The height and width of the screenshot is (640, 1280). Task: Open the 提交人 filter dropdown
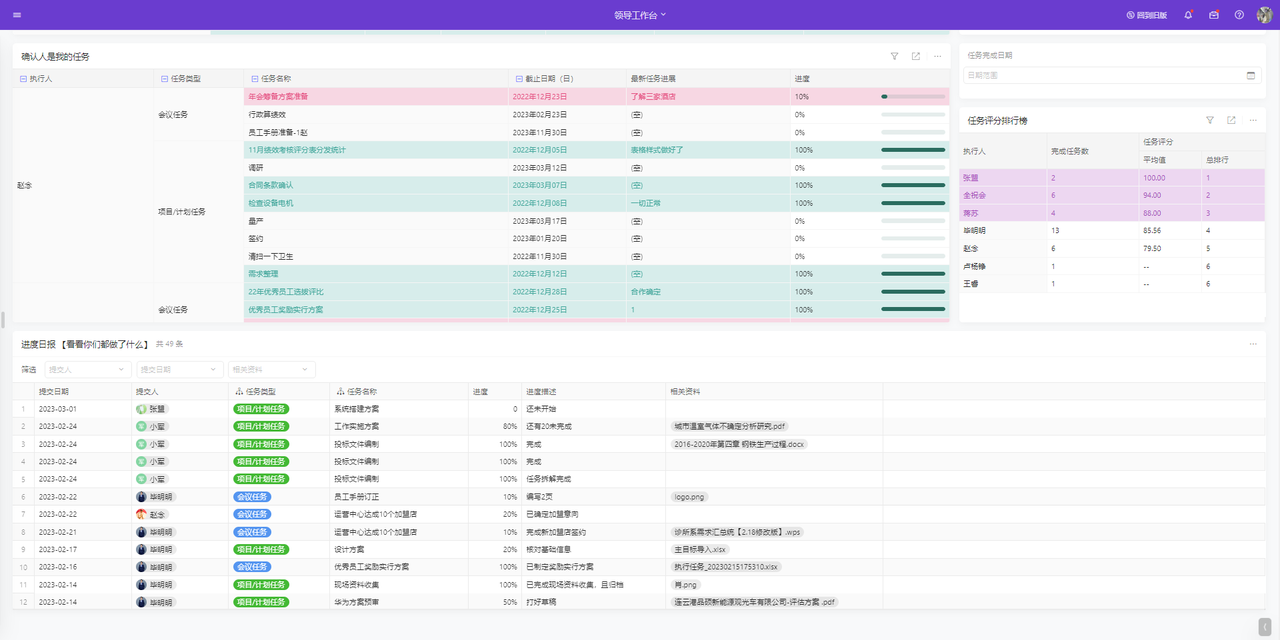point(87,369)
